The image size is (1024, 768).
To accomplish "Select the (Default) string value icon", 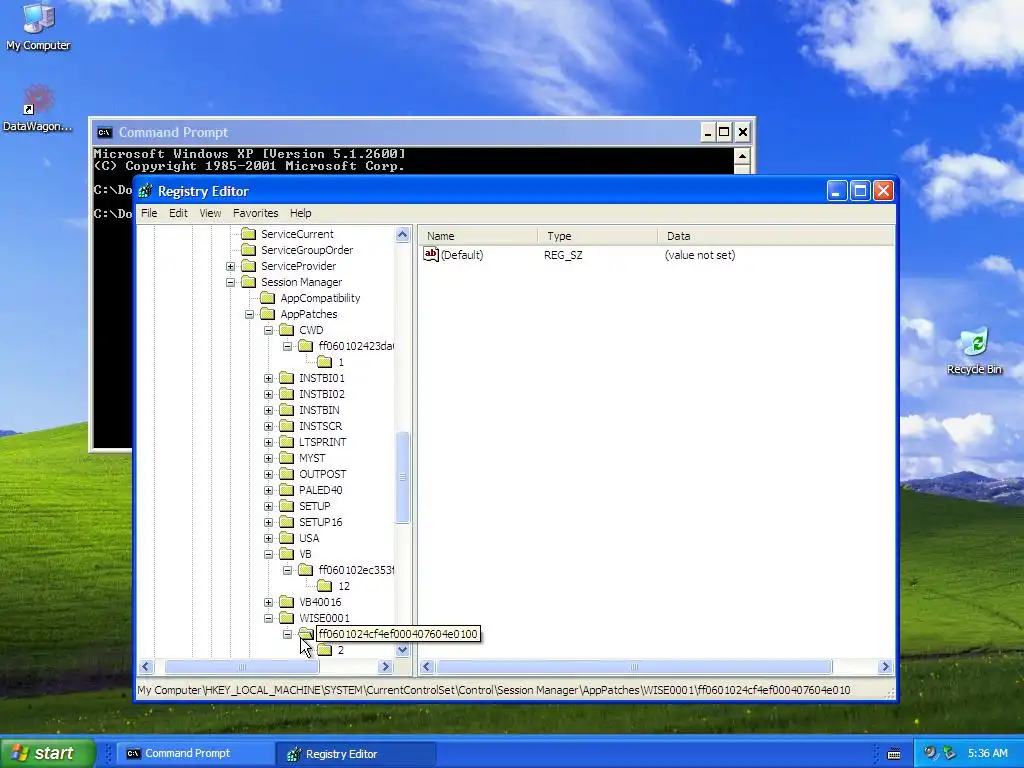I will [430, 255].
